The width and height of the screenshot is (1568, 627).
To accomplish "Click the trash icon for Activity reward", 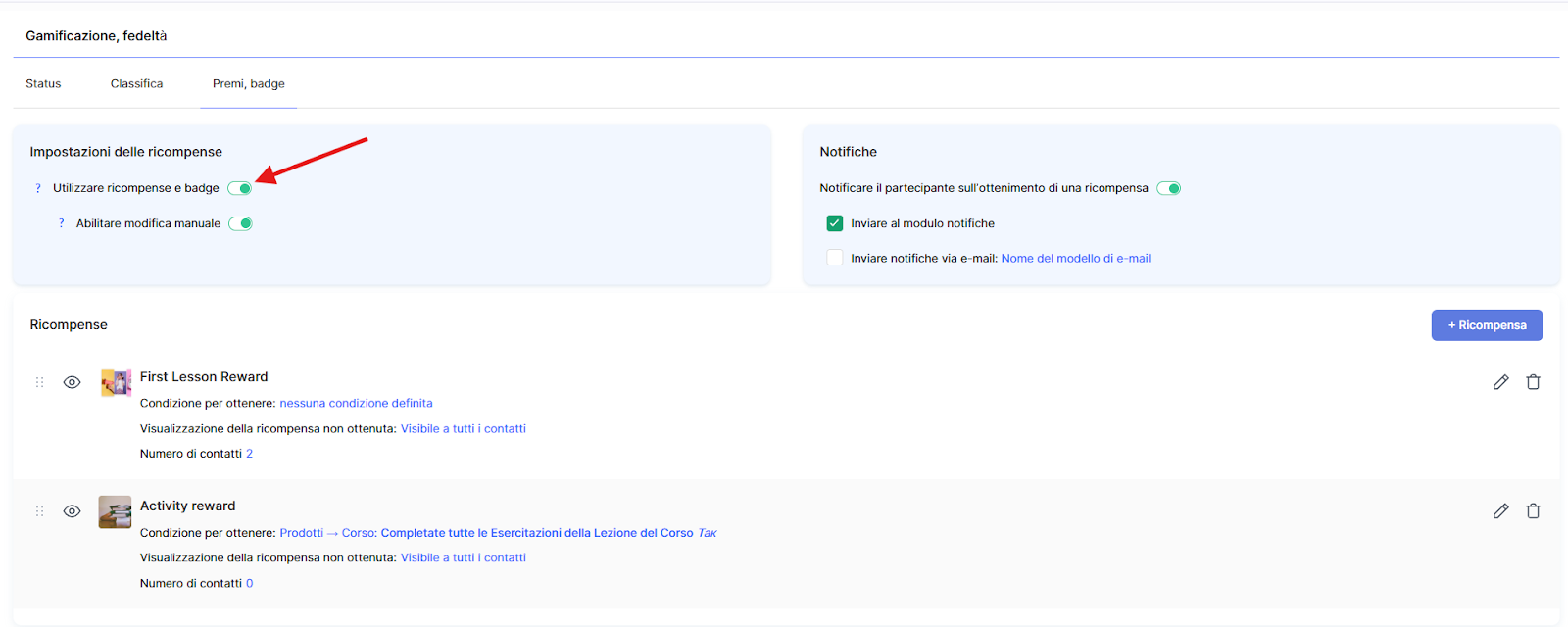I will 1533,511.
